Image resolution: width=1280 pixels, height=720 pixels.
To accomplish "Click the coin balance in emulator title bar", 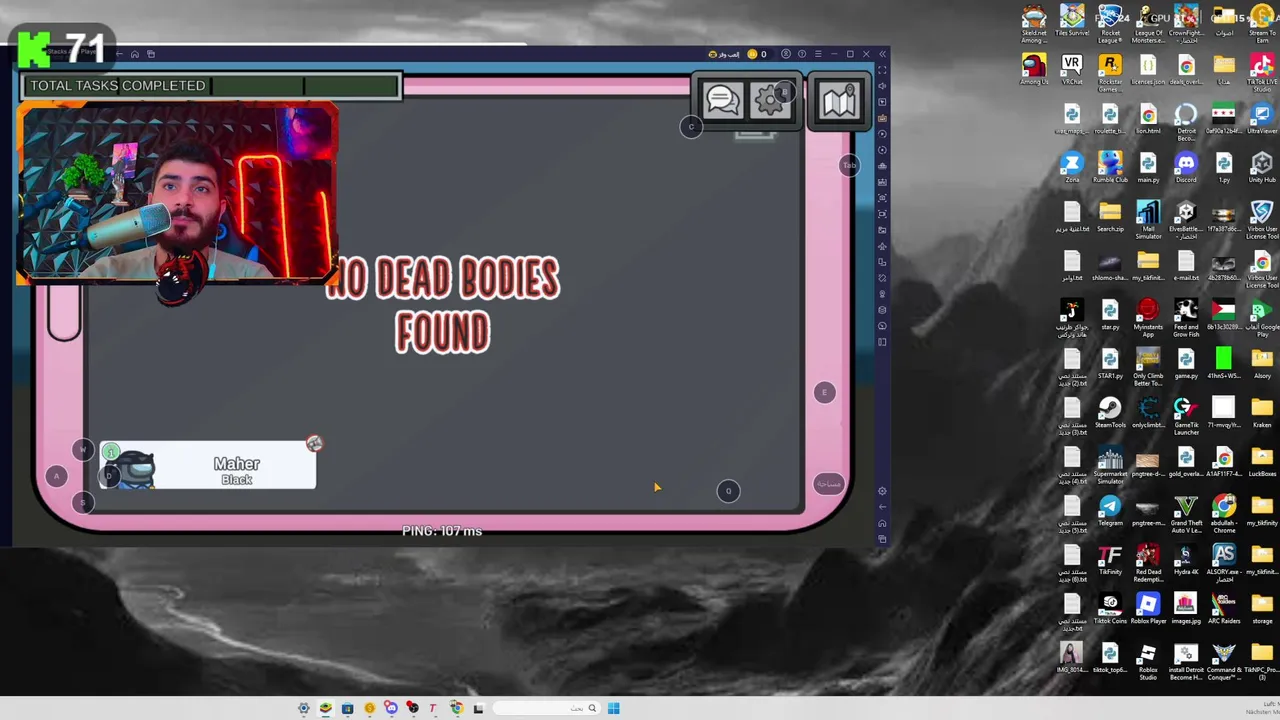I will coord(757,54).
